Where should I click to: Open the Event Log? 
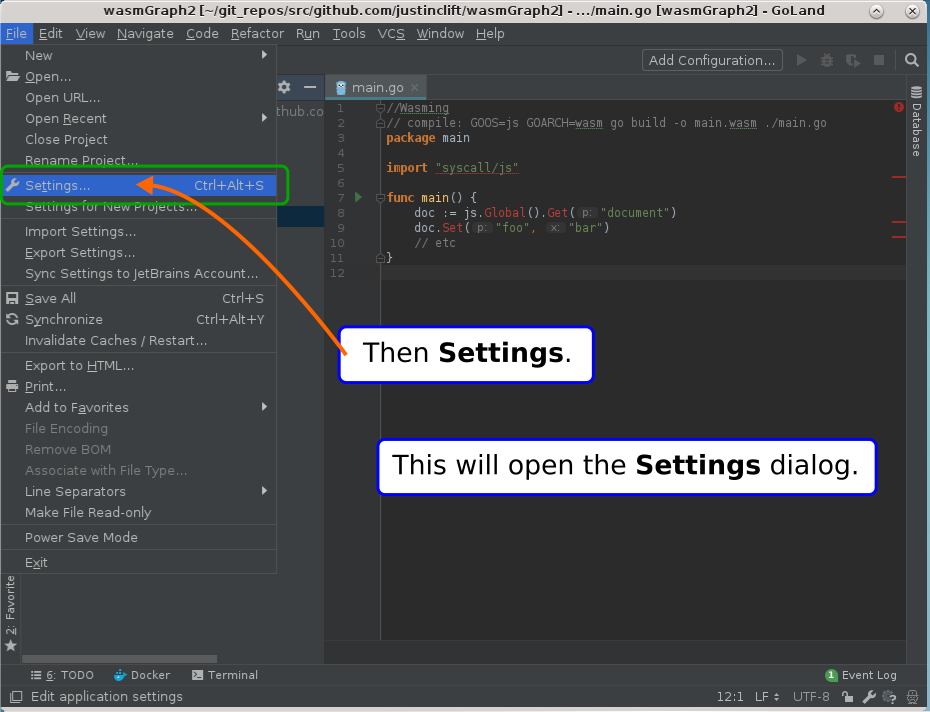point(861,675)
